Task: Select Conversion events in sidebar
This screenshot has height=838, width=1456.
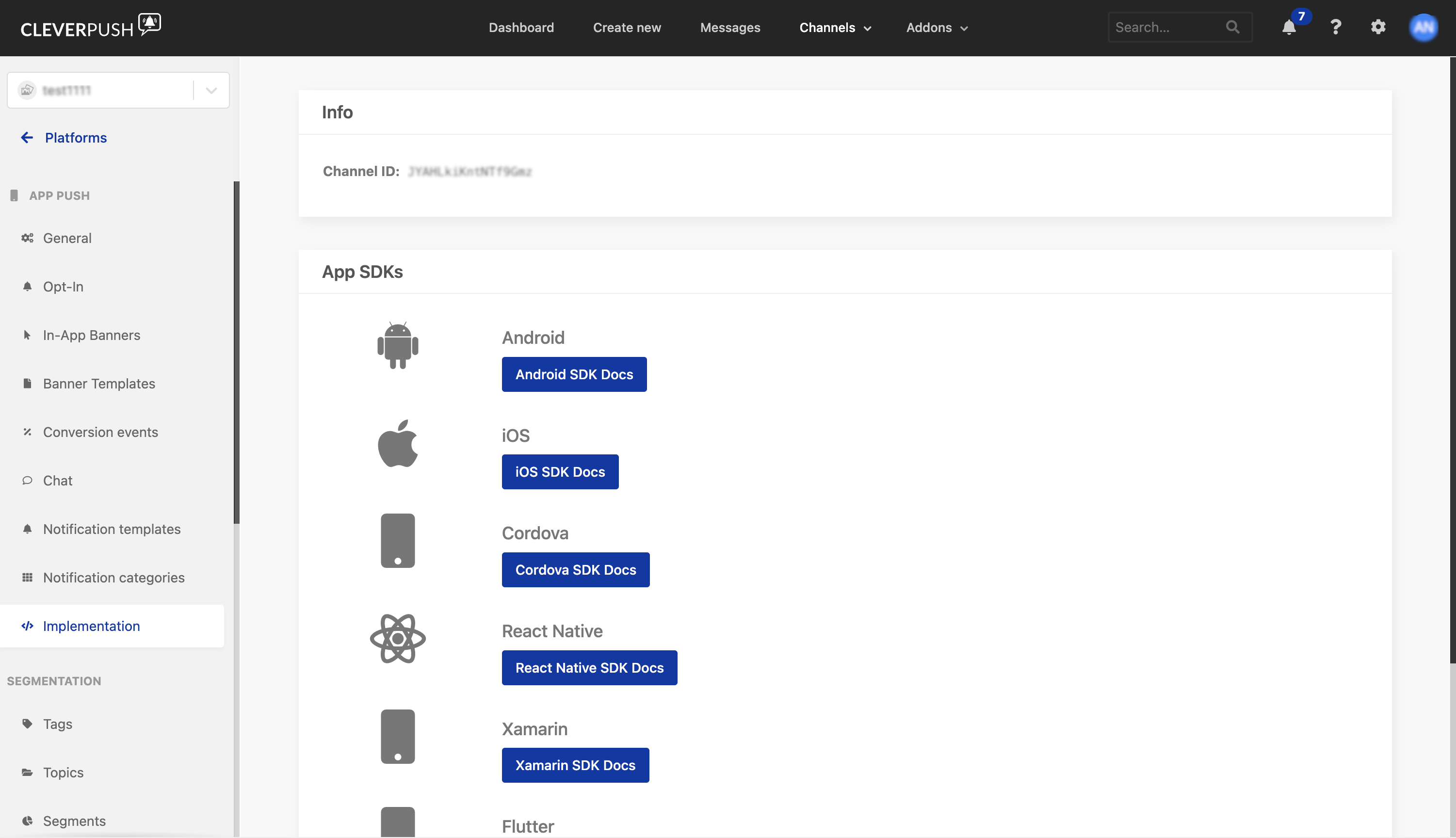Action: (x=112, y=432)
